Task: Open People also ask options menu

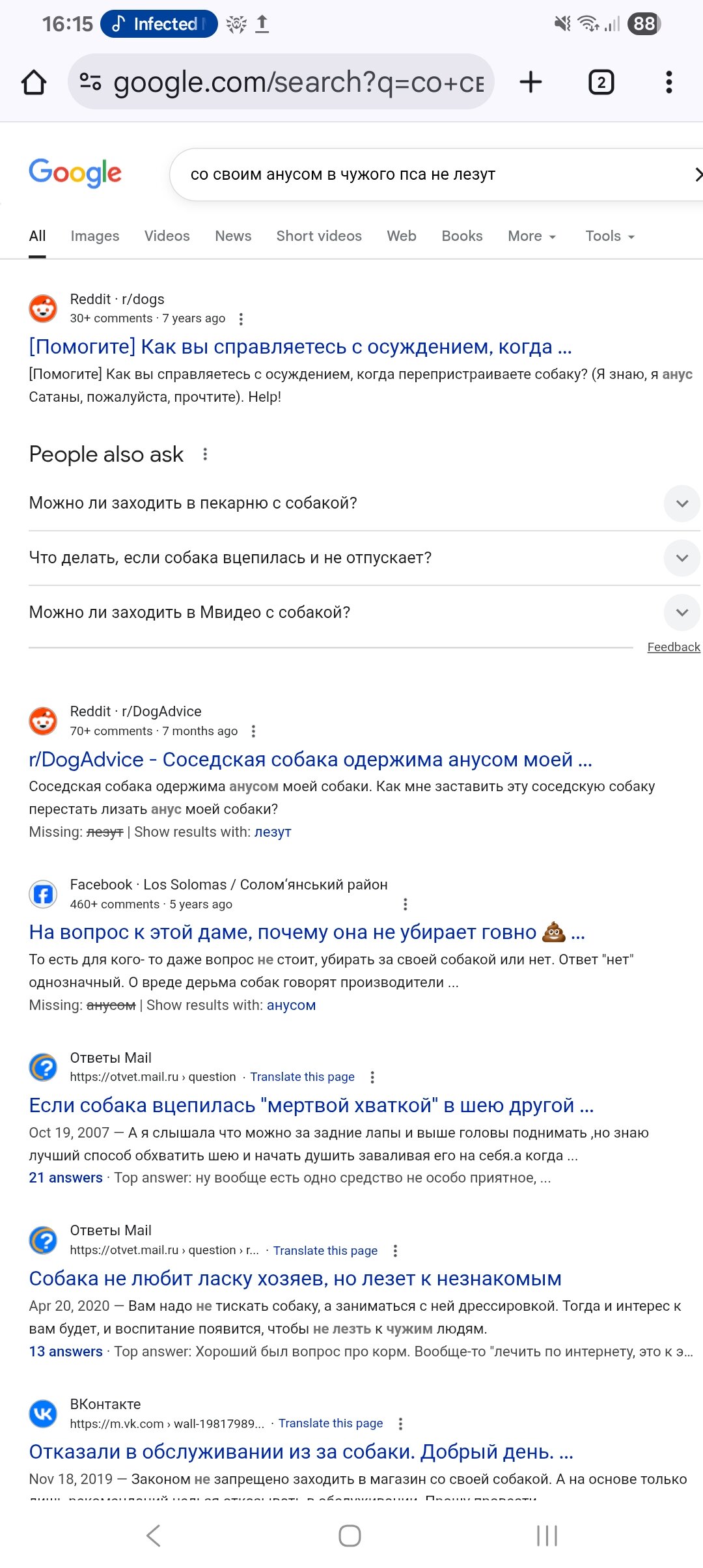Action: [205, 455]
